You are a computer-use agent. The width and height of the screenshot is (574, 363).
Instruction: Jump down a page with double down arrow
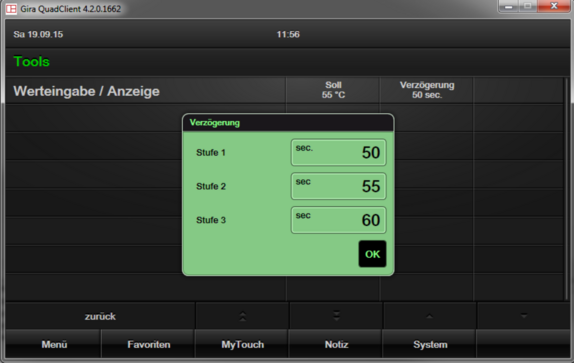click(x=336, y=316)
